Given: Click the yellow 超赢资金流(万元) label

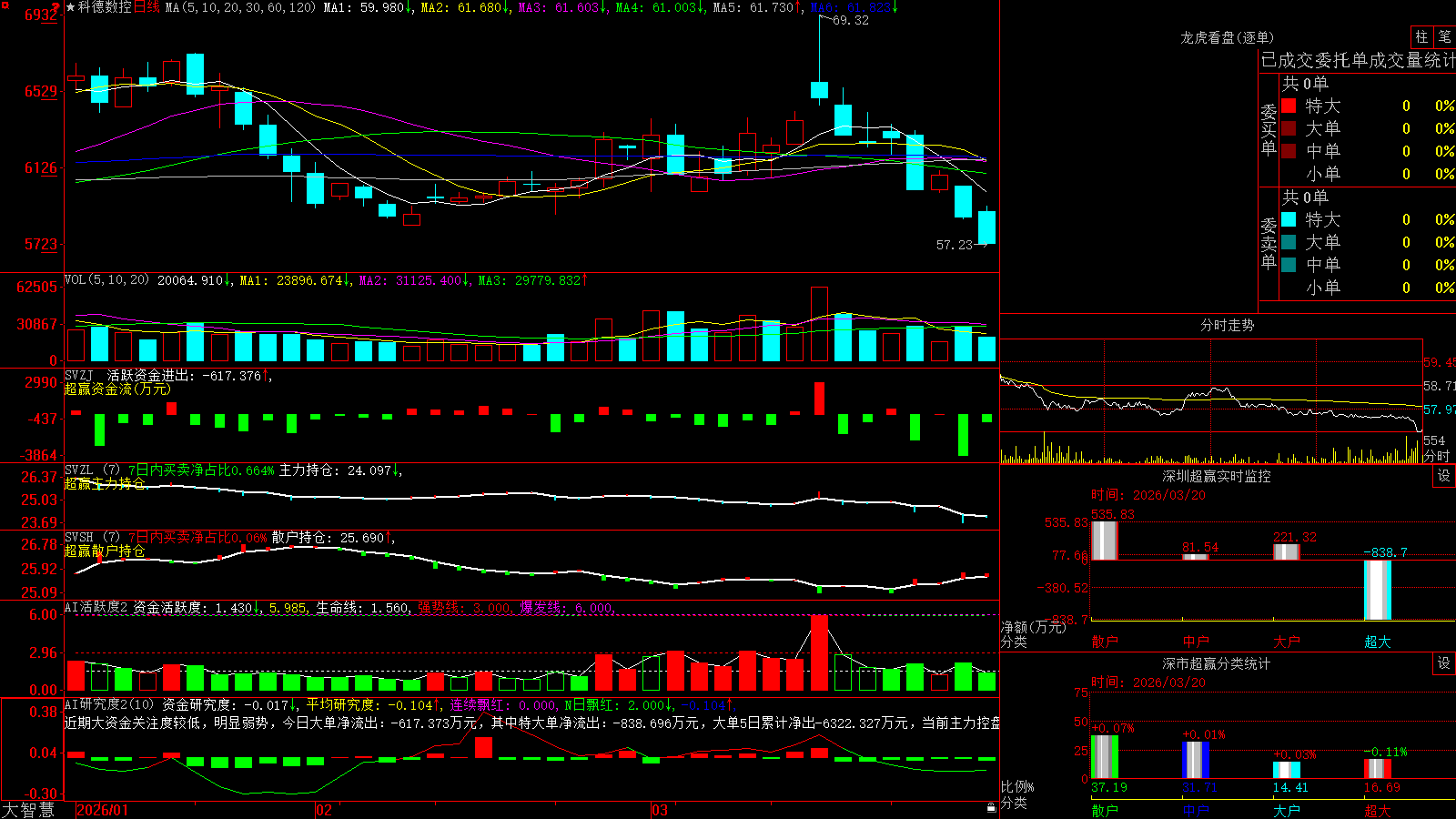Looking at the screenshot, I should tap(117, 389).
